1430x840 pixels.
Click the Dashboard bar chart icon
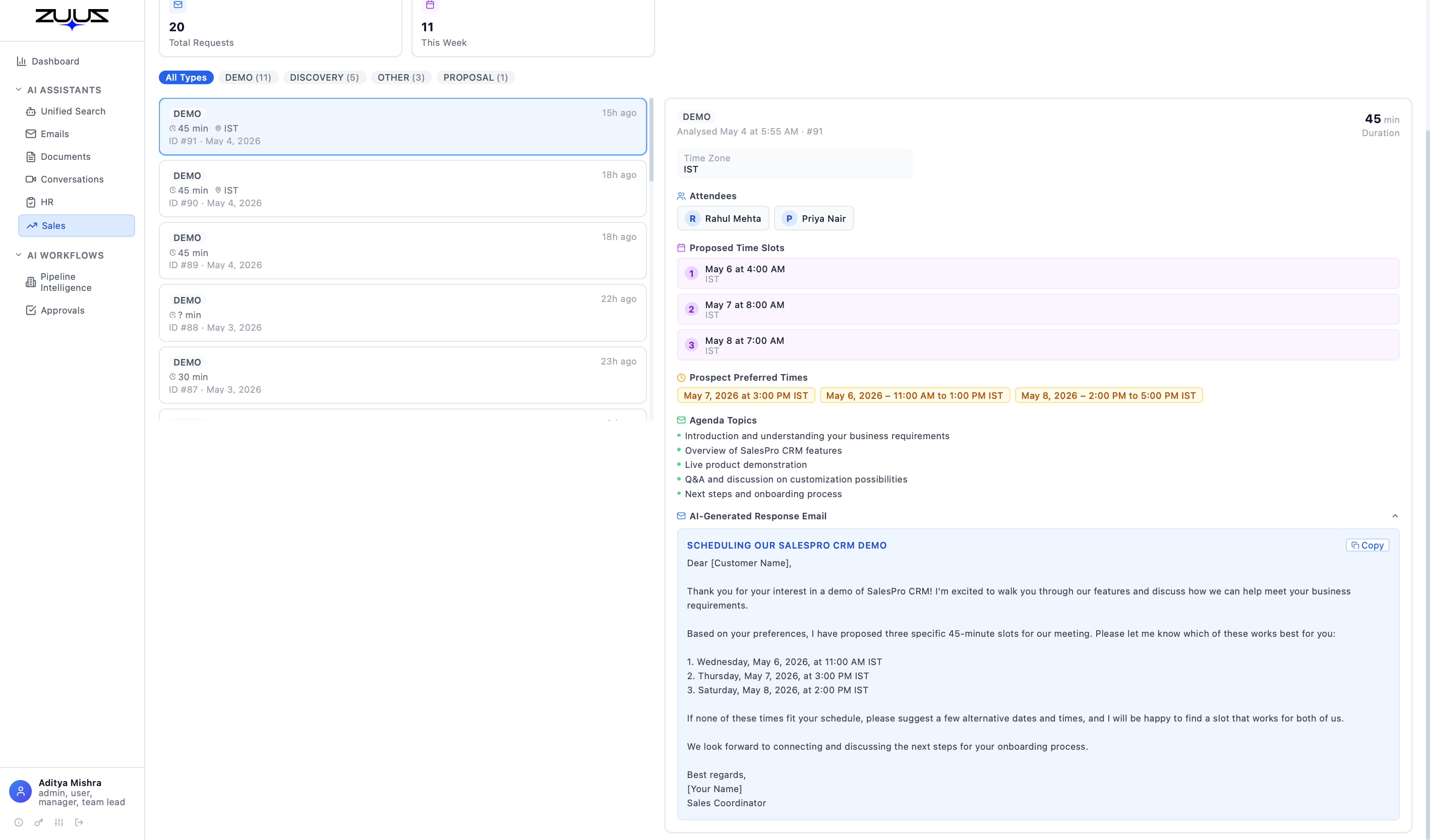tap(22, 62)
